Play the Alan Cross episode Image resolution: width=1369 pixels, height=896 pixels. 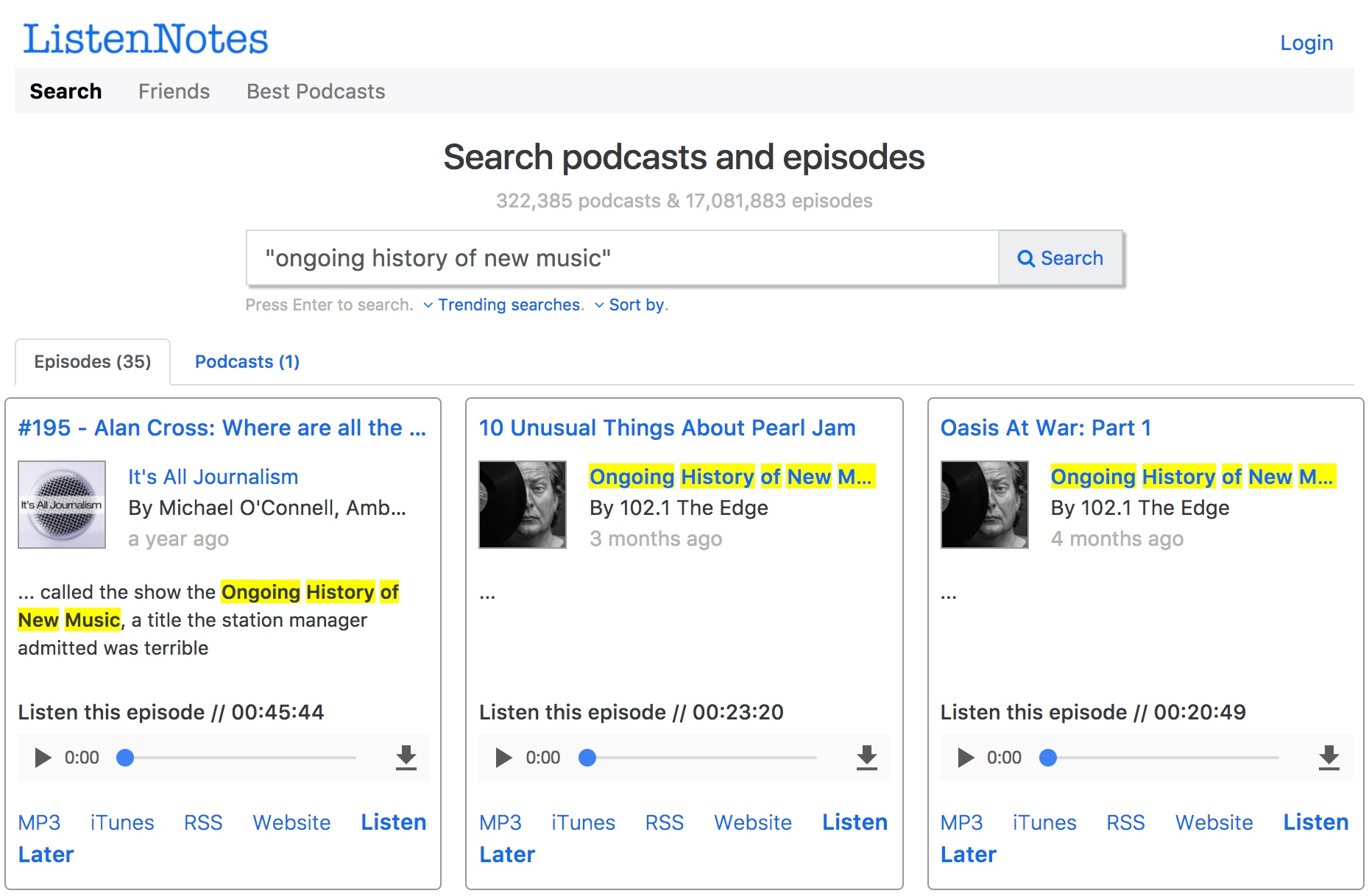tap(42, 757)
